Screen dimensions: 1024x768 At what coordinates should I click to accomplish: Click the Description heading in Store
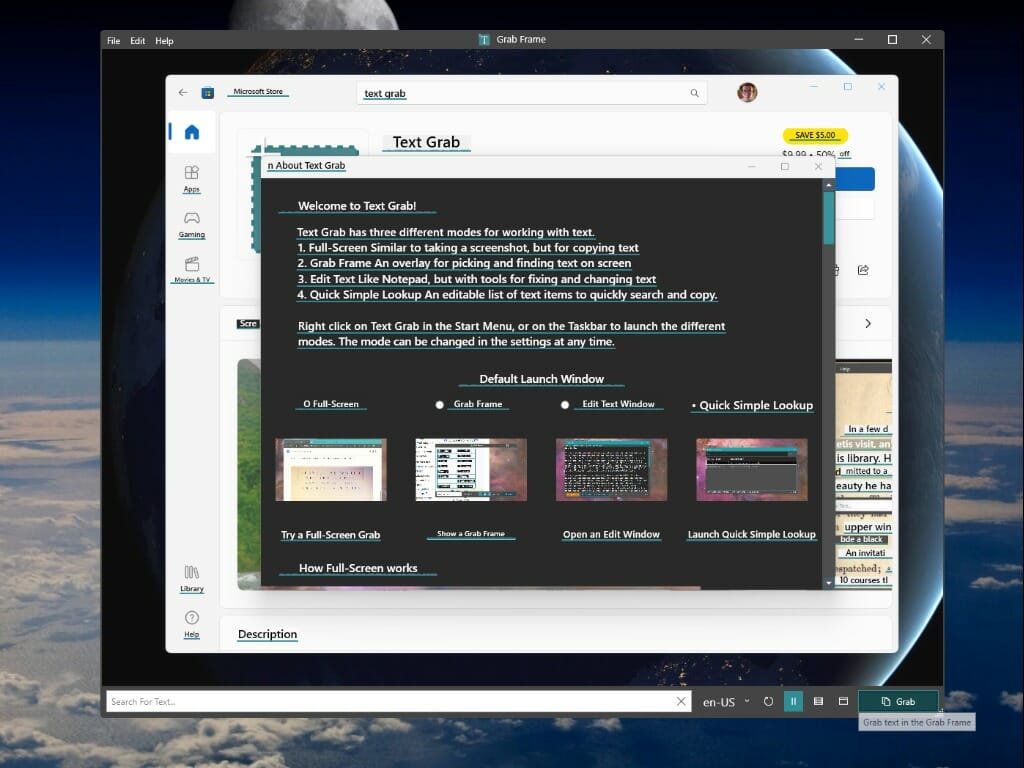coord(267,634)
